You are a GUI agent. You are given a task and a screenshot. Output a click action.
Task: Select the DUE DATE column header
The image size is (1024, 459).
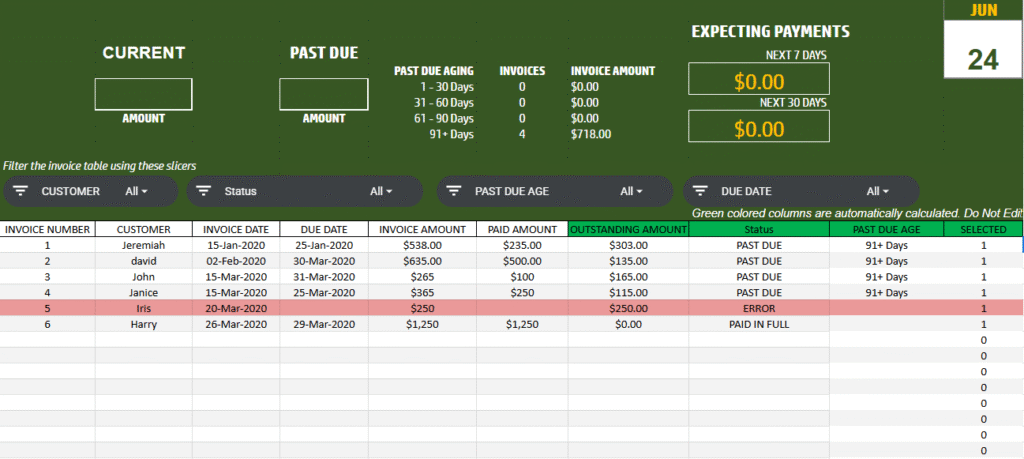[324, 229]
